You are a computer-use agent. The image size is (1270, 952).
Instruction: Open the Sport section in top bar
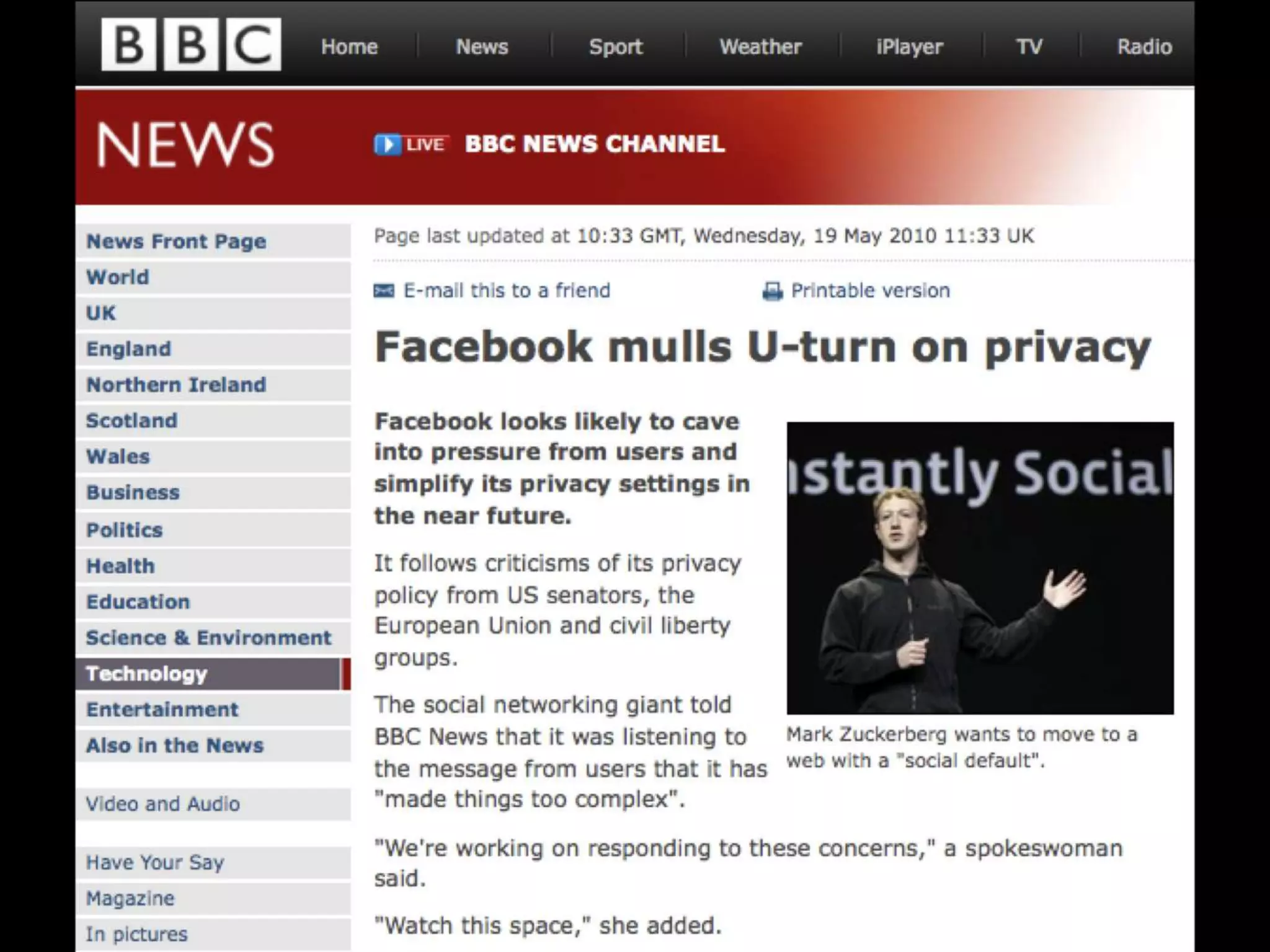[616, 46]
